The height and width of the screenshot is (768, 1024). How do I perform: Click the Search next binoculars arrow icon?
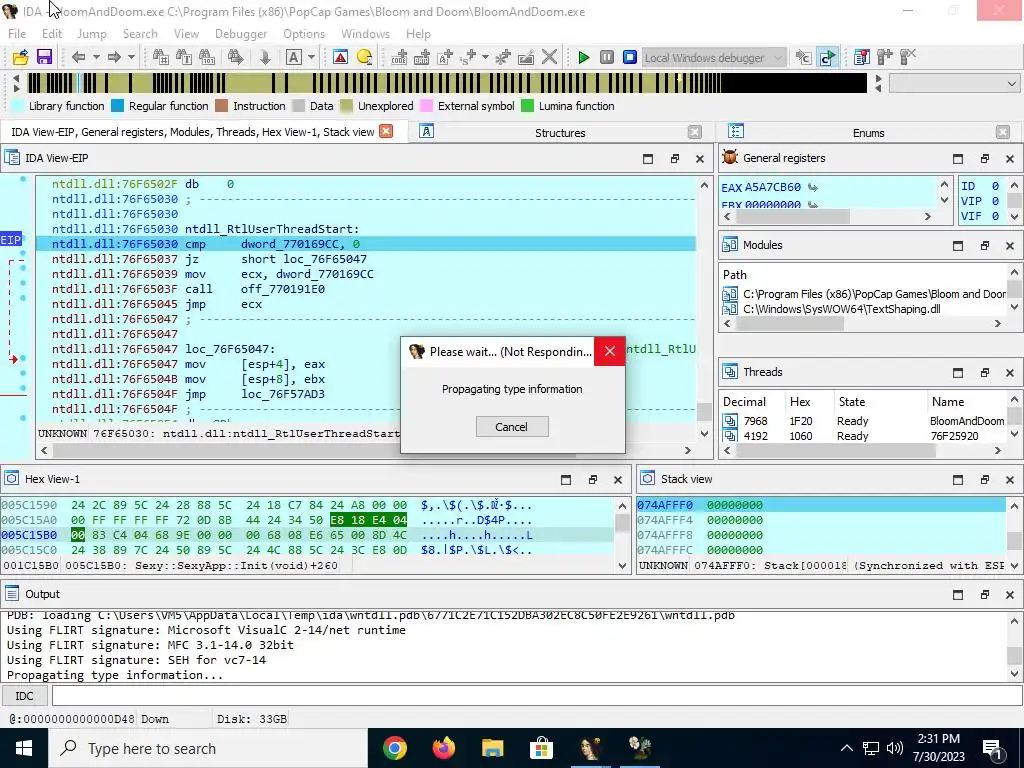tap(235, 57)
